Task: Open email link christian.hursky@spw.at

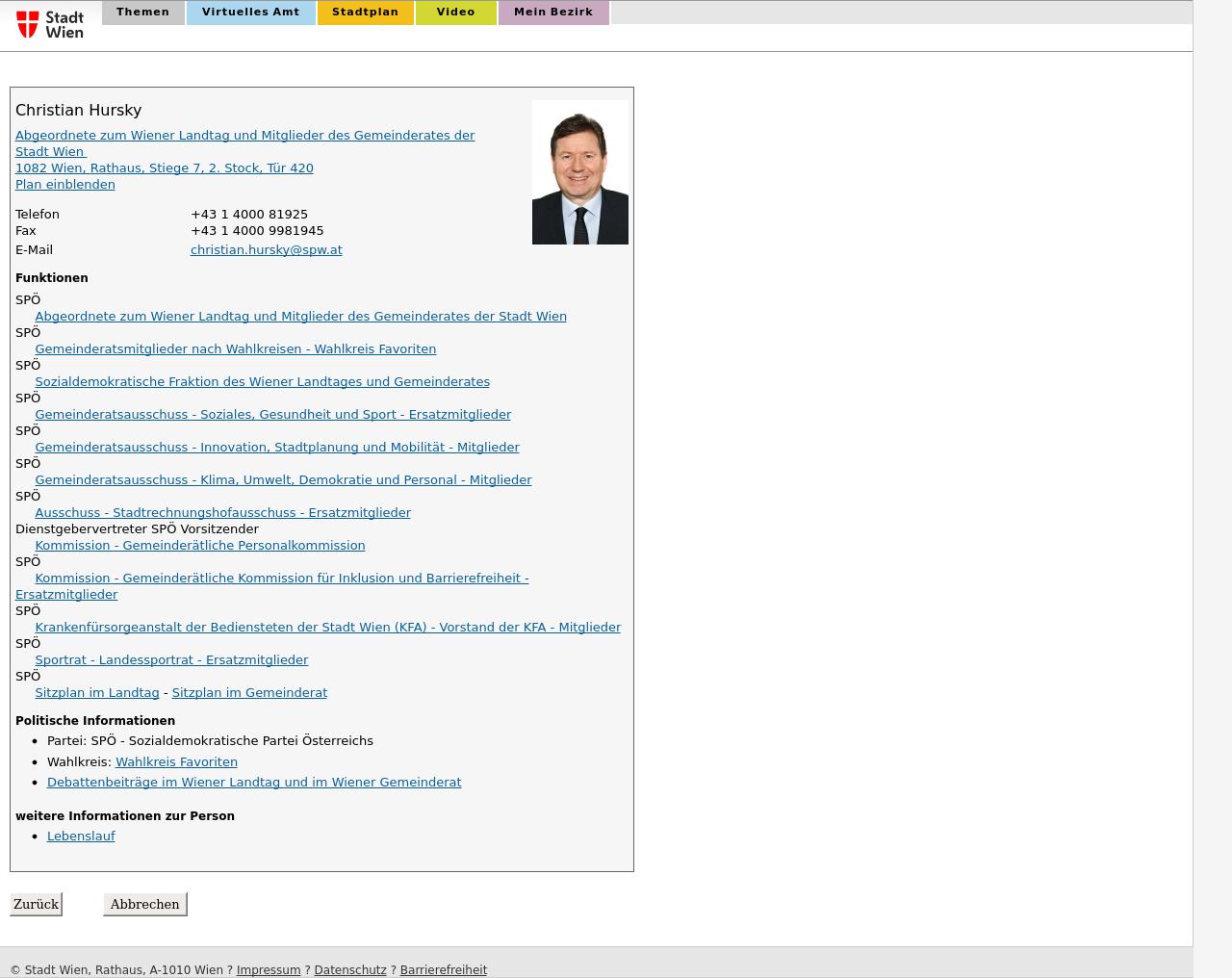Action: (267, 249)
